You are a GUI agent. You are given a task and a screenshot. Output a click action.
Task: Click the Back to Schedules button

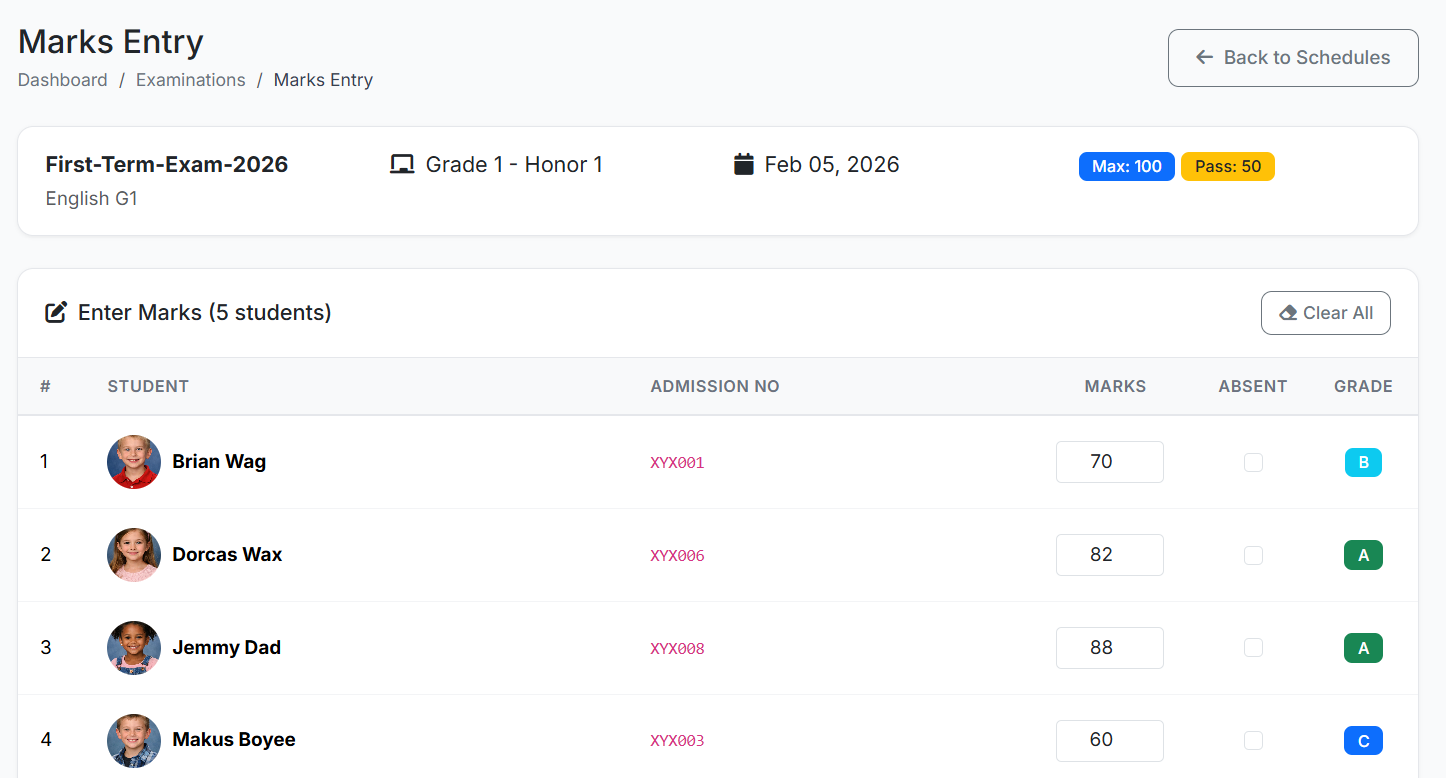click(1293, 58)
